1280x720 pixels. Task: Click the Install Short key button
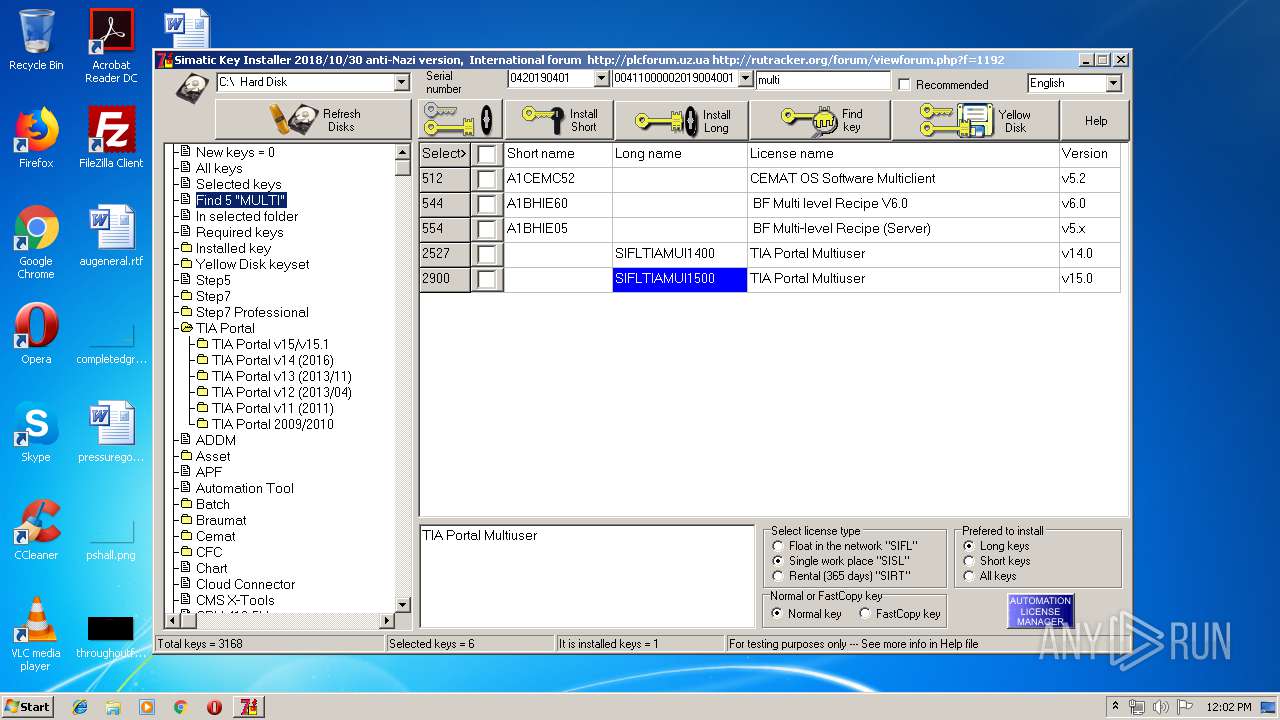[x=558, y=120]
